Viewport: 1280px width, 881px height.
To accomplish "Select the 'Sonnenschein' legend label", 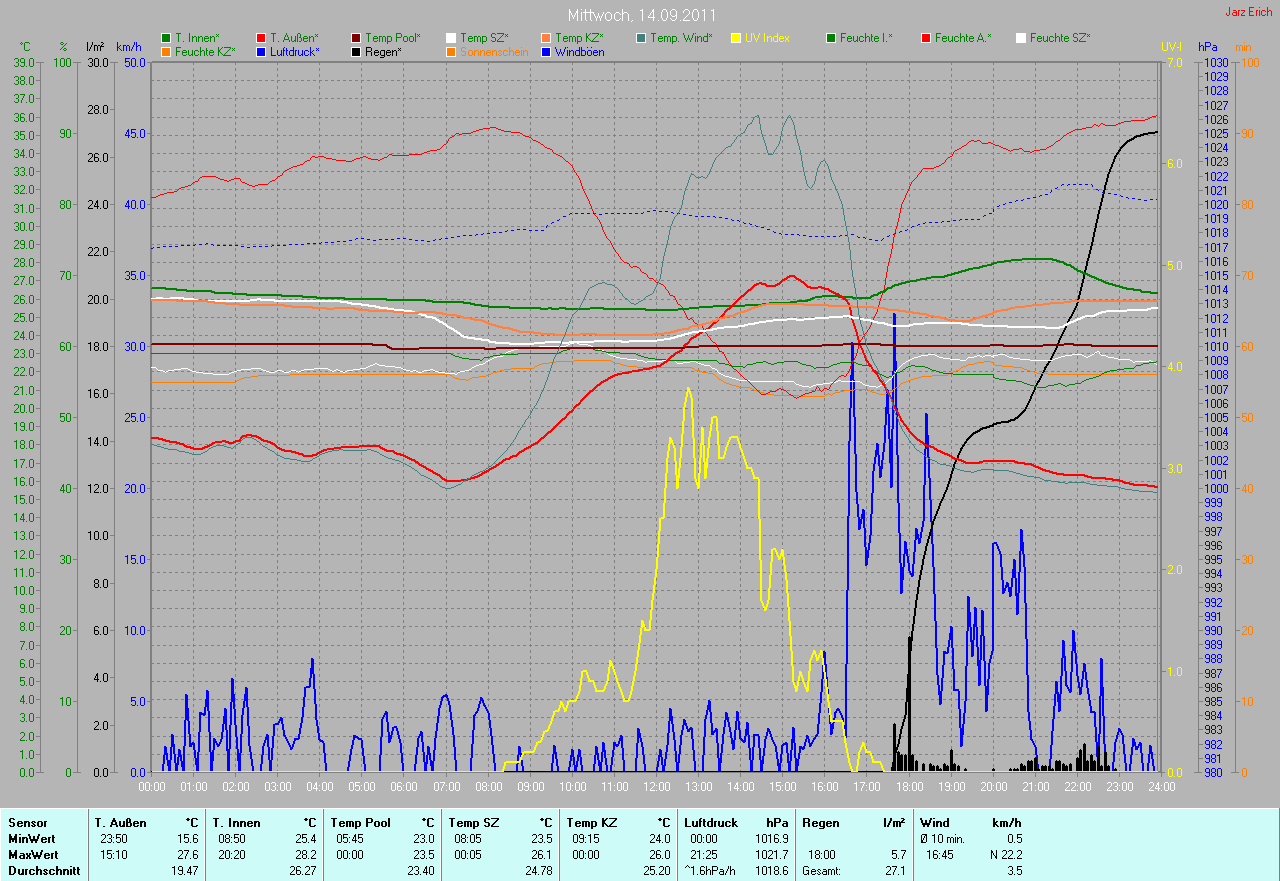I will pos(494,51).
